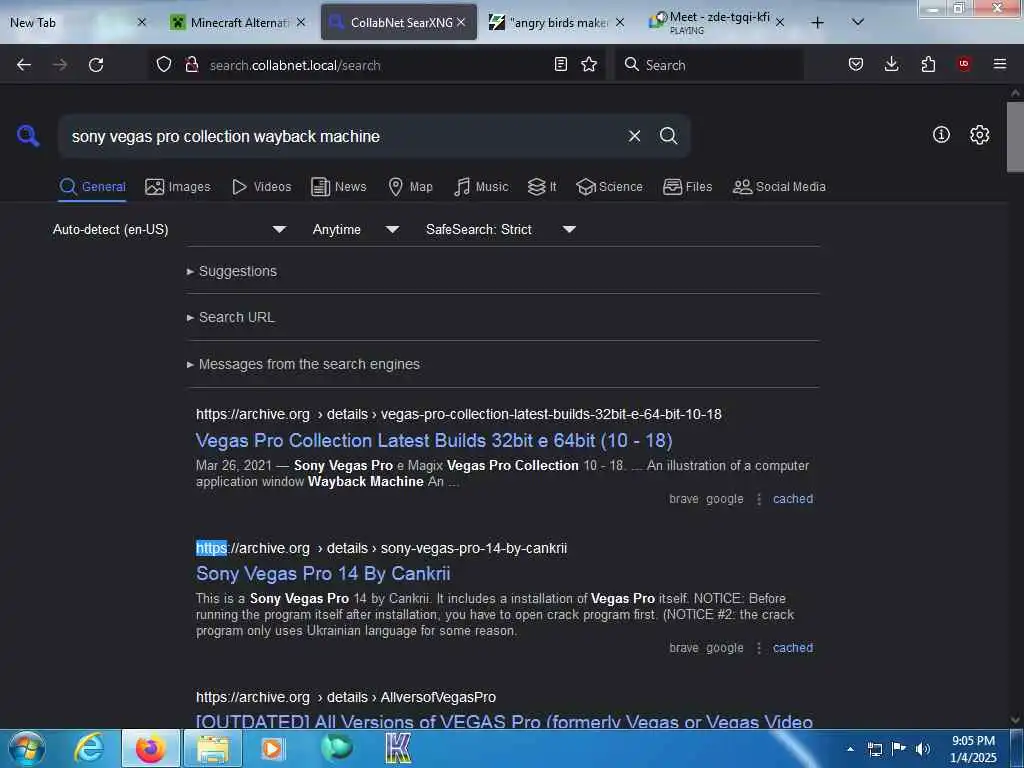Expand Messages from the search engines
The width and height of the screenshot is (1024, 768).
303,364
